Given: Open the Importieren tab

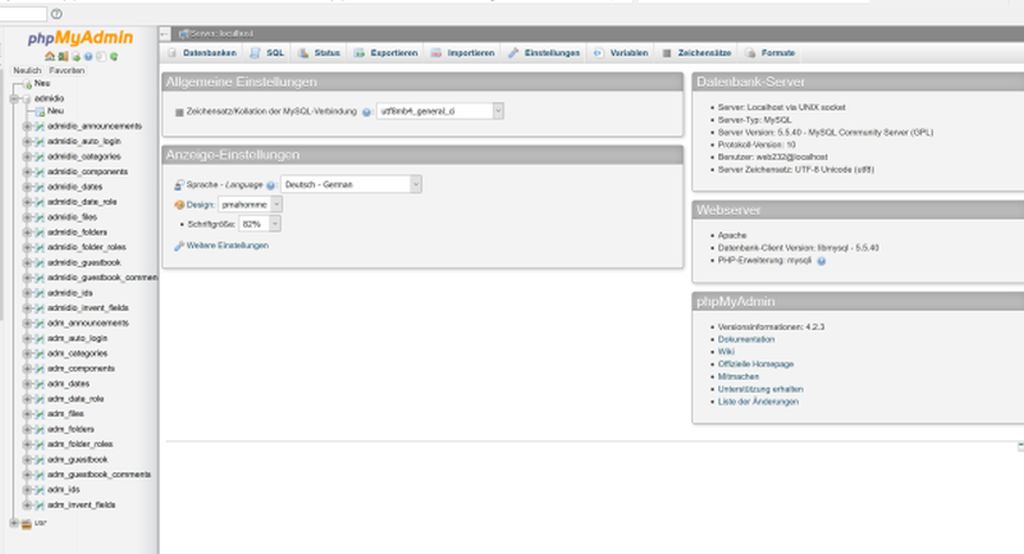Looking at the screenshot, I should point(463,53).
